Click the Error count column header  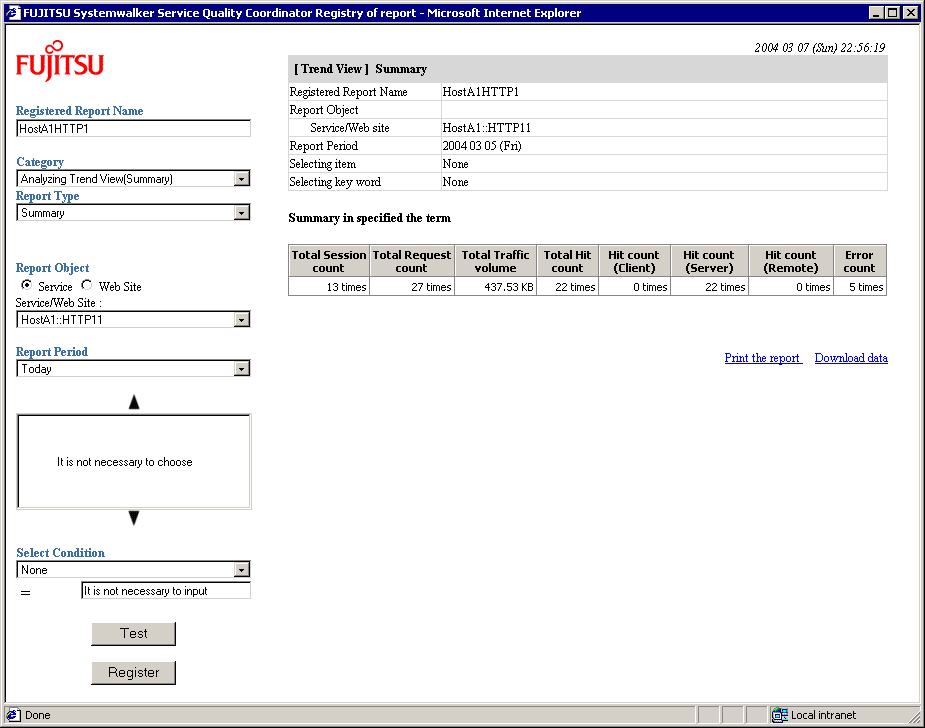860,261
